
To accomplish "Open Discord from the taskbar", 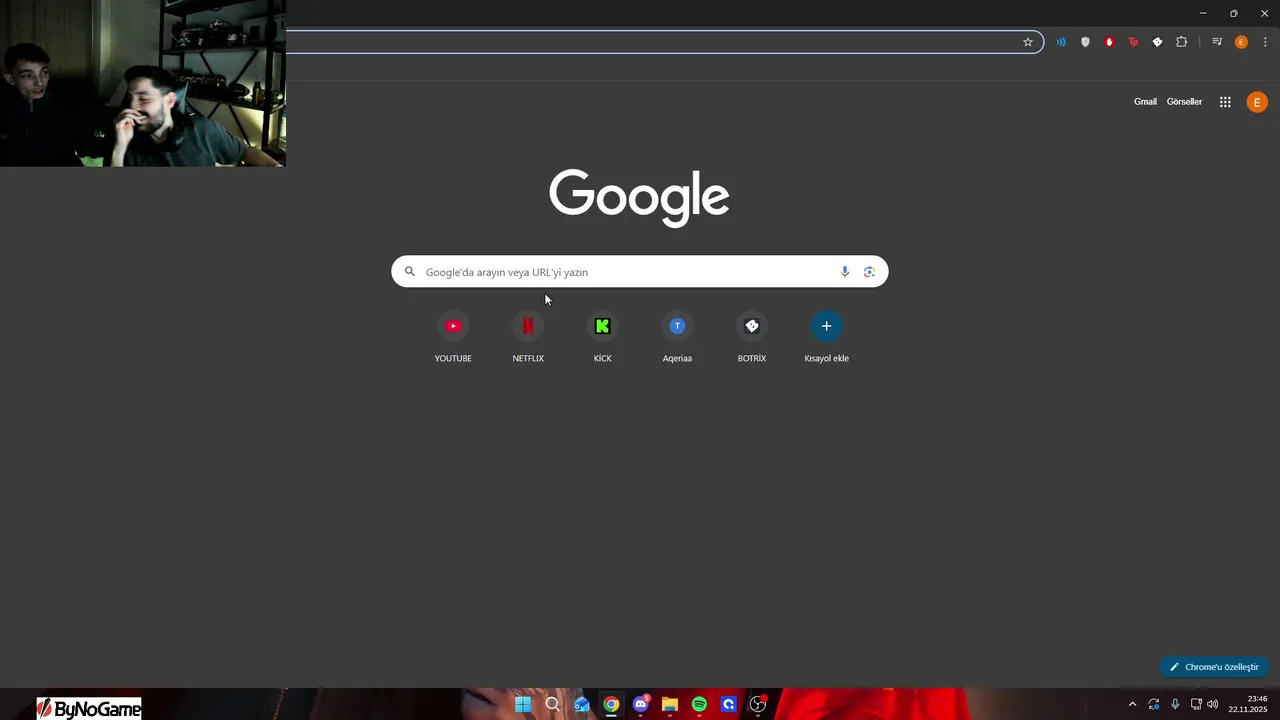I will coord(641,705).
